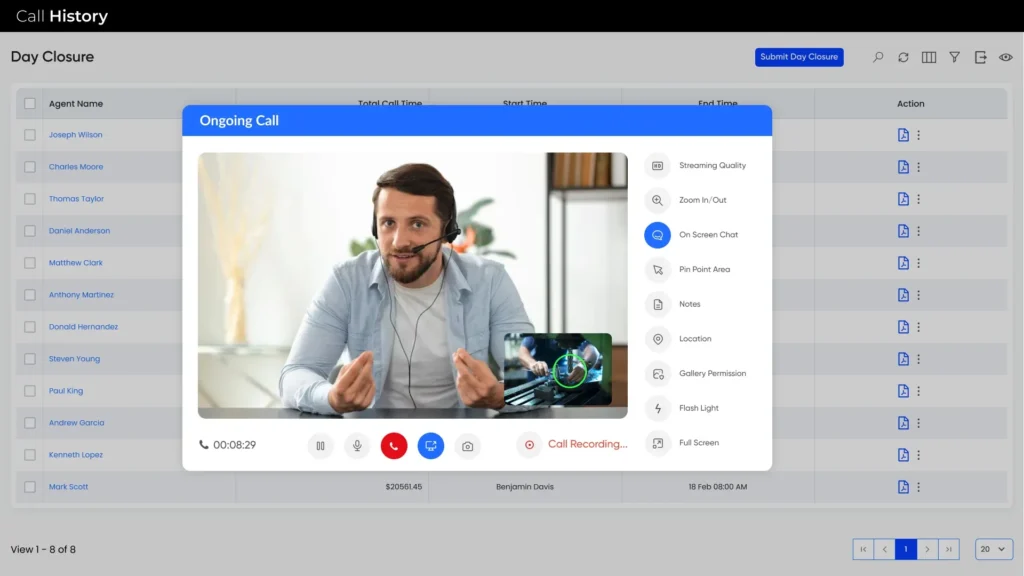
Task: Open On Screen Chat
Action: tap(657, 235)
